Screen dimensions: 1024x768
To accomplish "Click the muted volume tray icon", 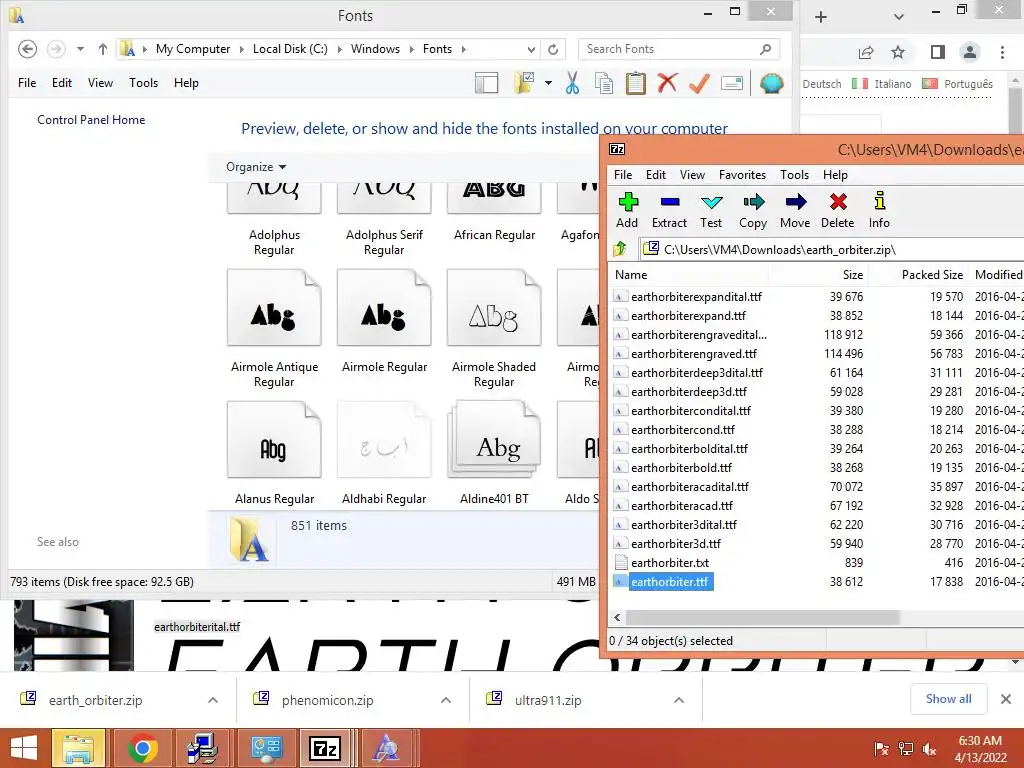I will [x=930, y=748].
